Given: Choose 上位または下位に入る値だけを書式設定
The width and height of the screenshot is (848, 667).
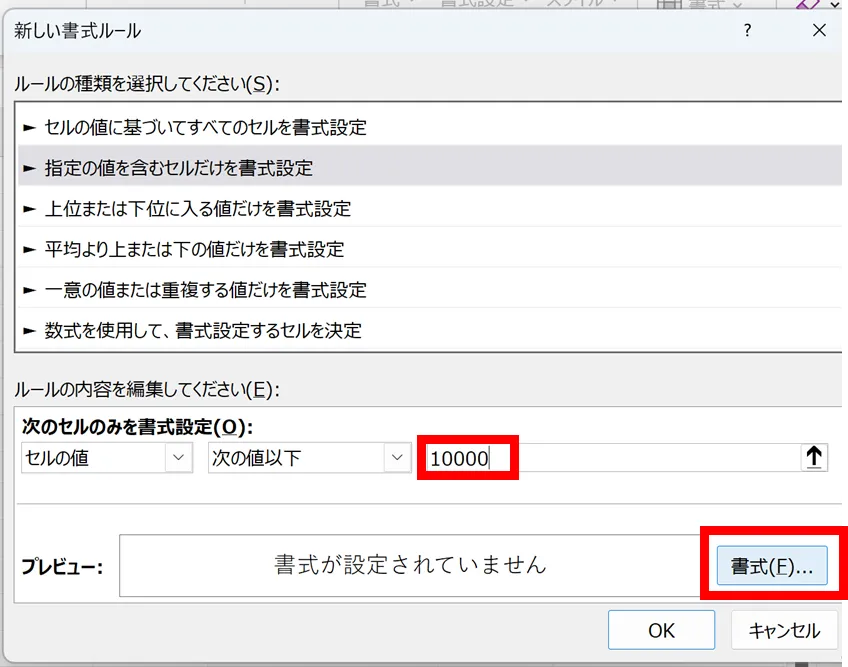Looking at the screenshot, I should coord(197,208).
